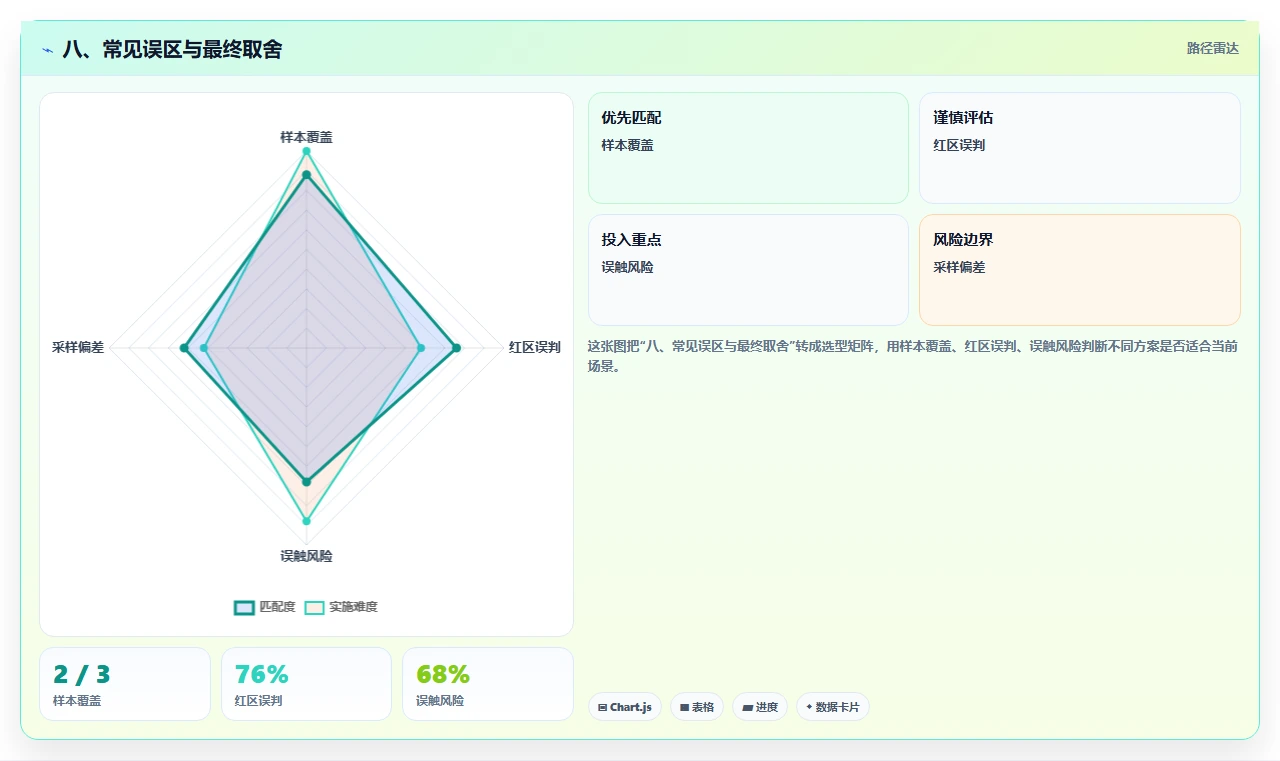
Task: Click the 样本覆盖 text in 优先匹配 card
Action: pyautogui.click(x=627, y=145)
